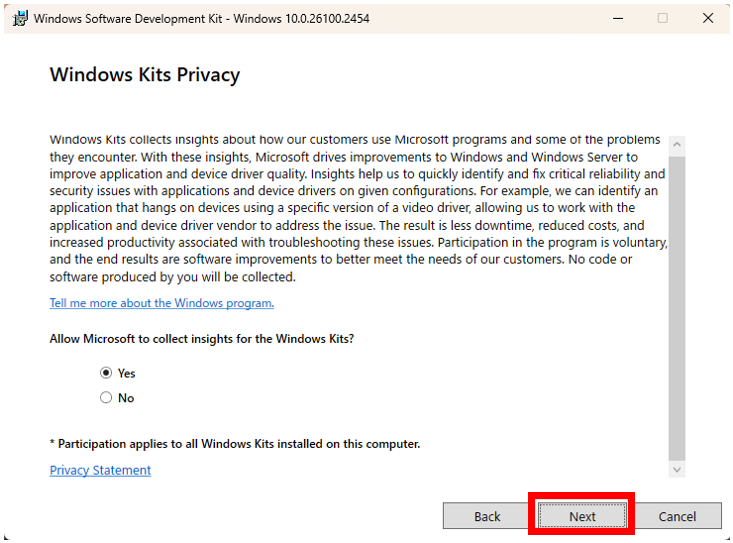Close the Windows SDK installer window
The width and height of the screenshot is (733, 543).
[708, 18]
